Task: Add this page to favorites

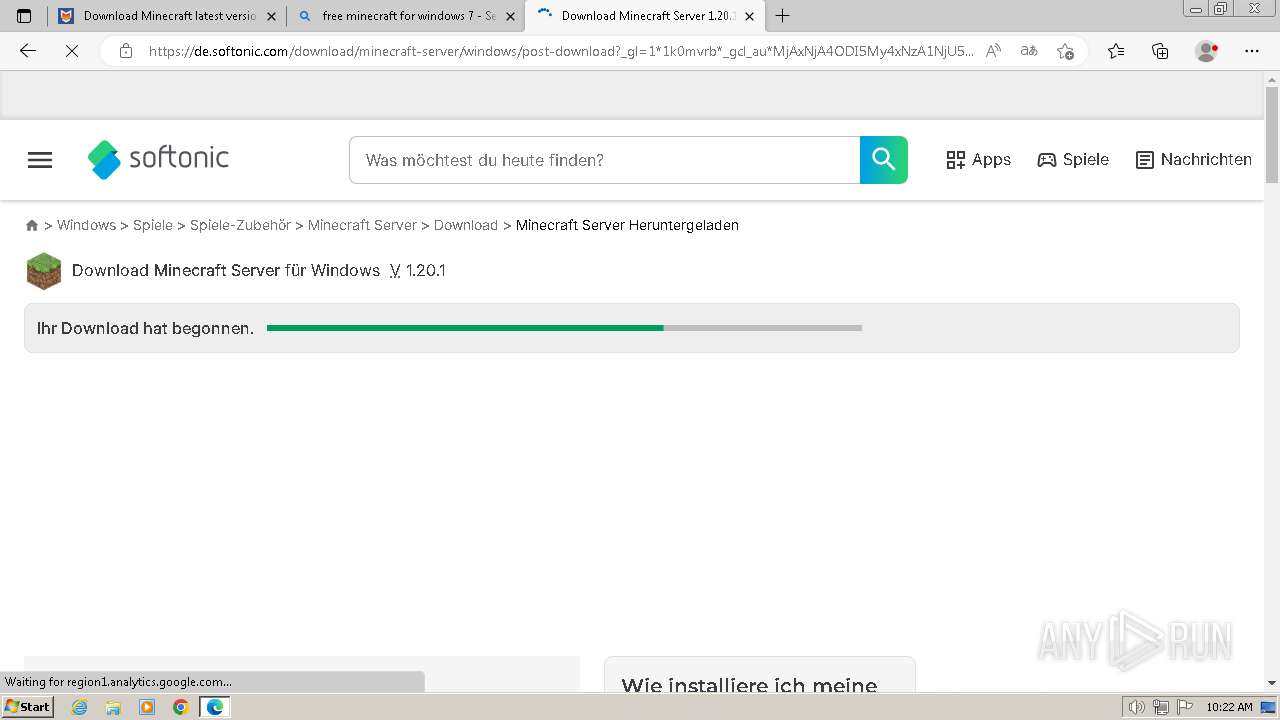Action: tap(1065, 51)
